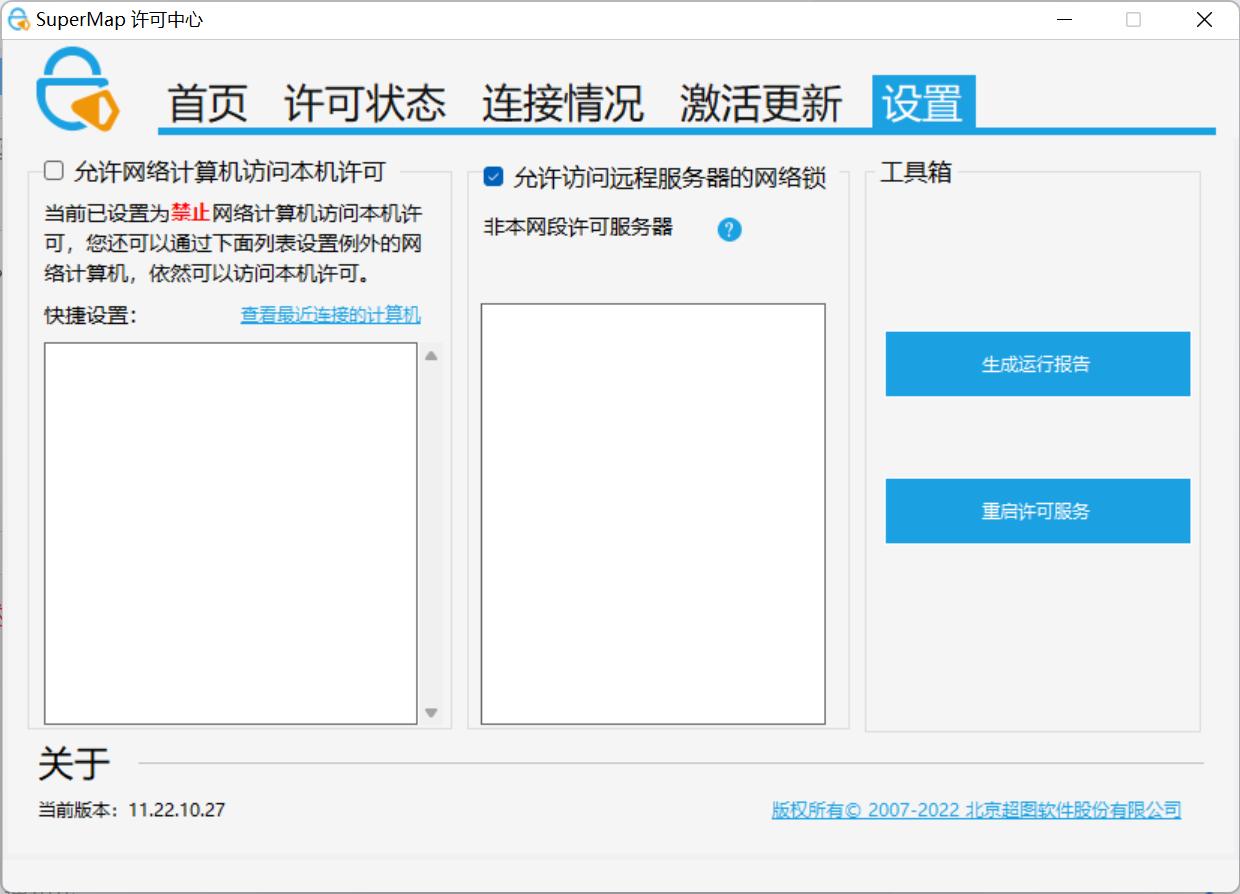
Task: Open the 版权所有 北京超图软件 copyright link
Action: (x=976, y=810)
